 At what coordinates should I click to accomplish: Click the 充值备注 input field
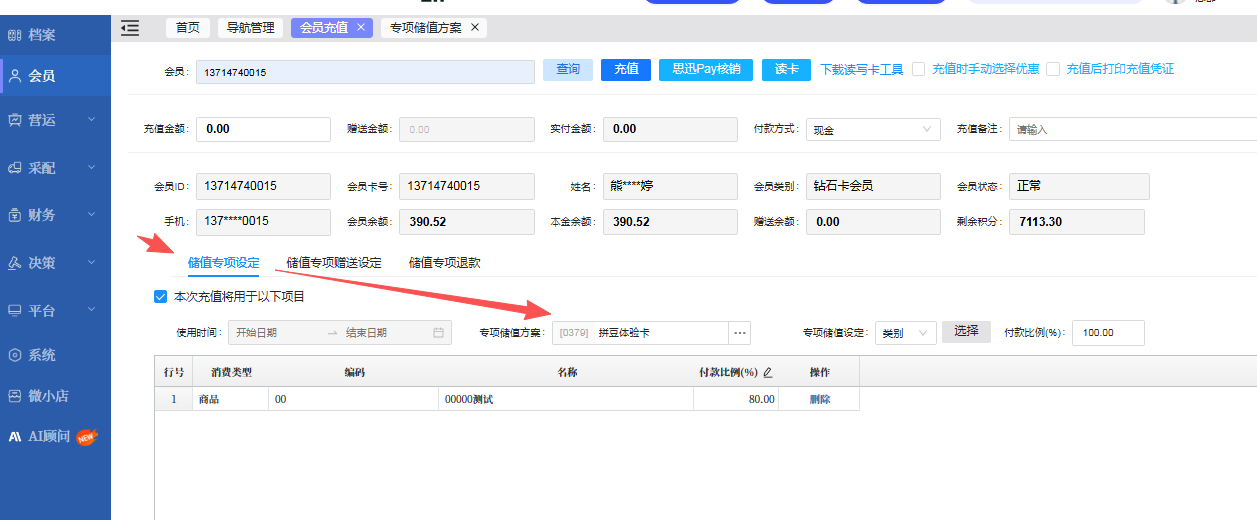(x=1132, y=129)
